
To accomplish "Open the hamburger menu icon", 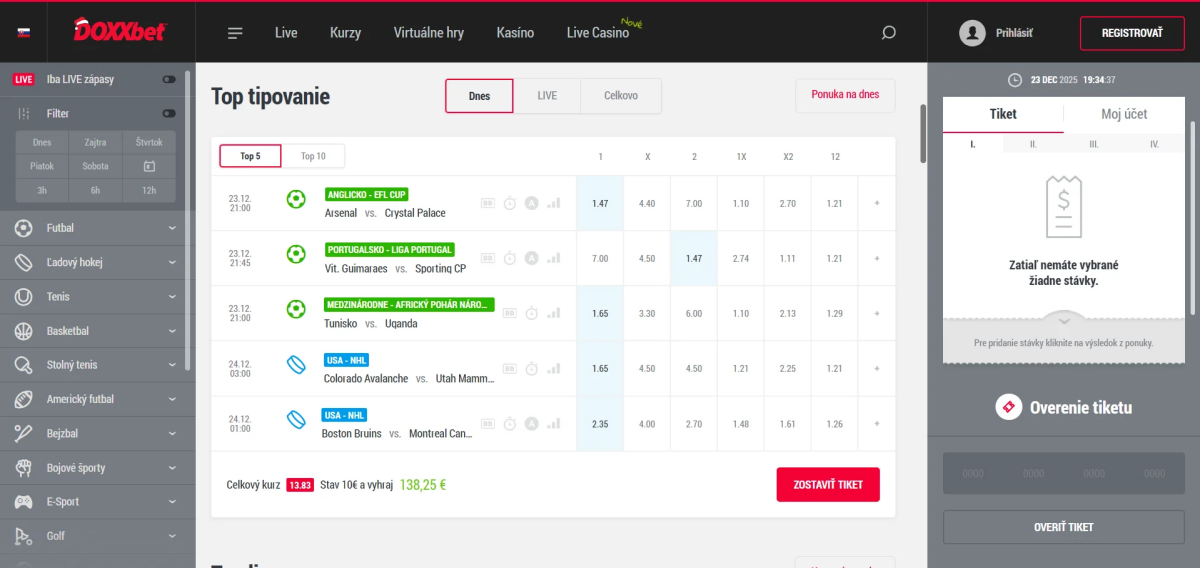I will point(235,33).
